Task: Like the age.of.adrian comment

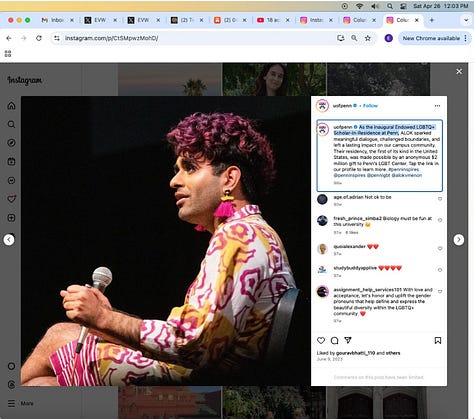Action: coord(440,199)
